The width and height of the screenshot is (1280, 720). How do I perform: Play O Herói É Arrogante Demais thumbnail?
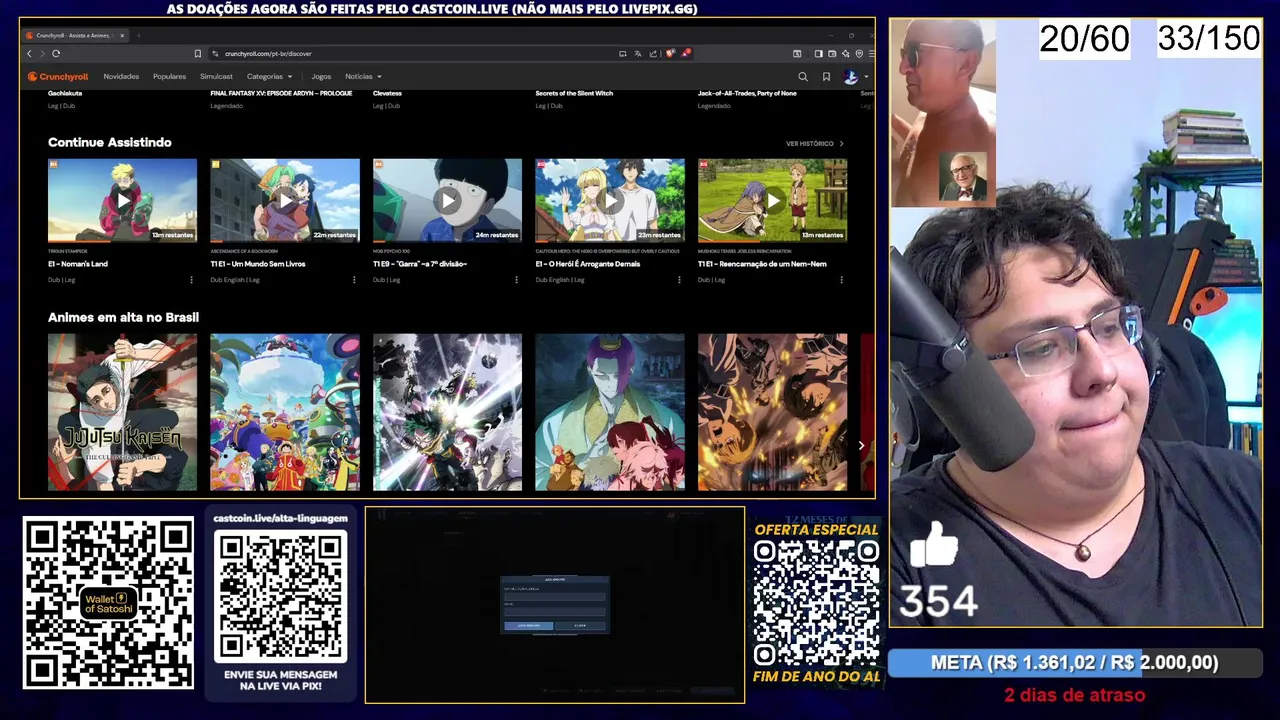coord(610,200)
